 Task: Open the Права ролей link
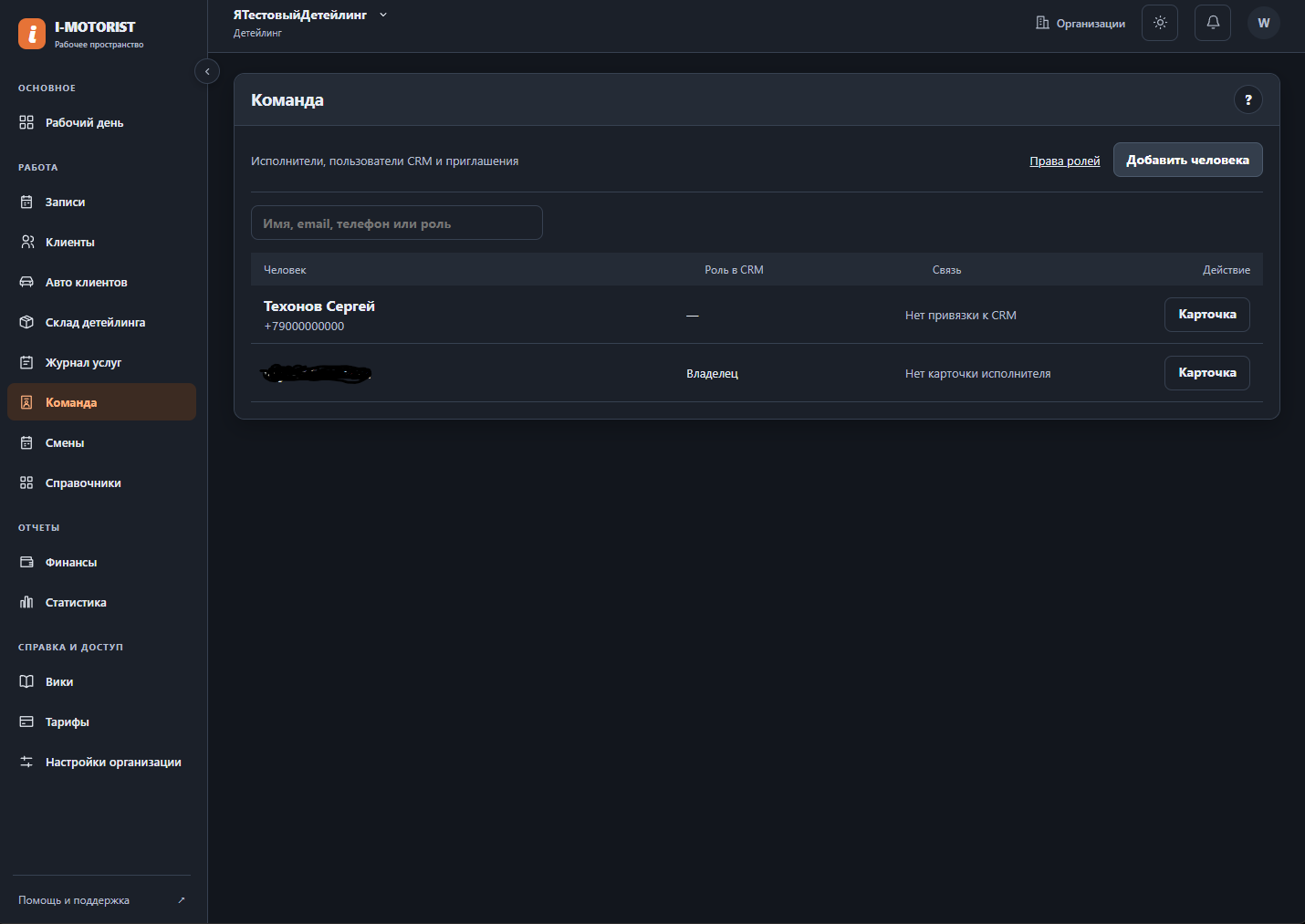tap(1065, 161)
